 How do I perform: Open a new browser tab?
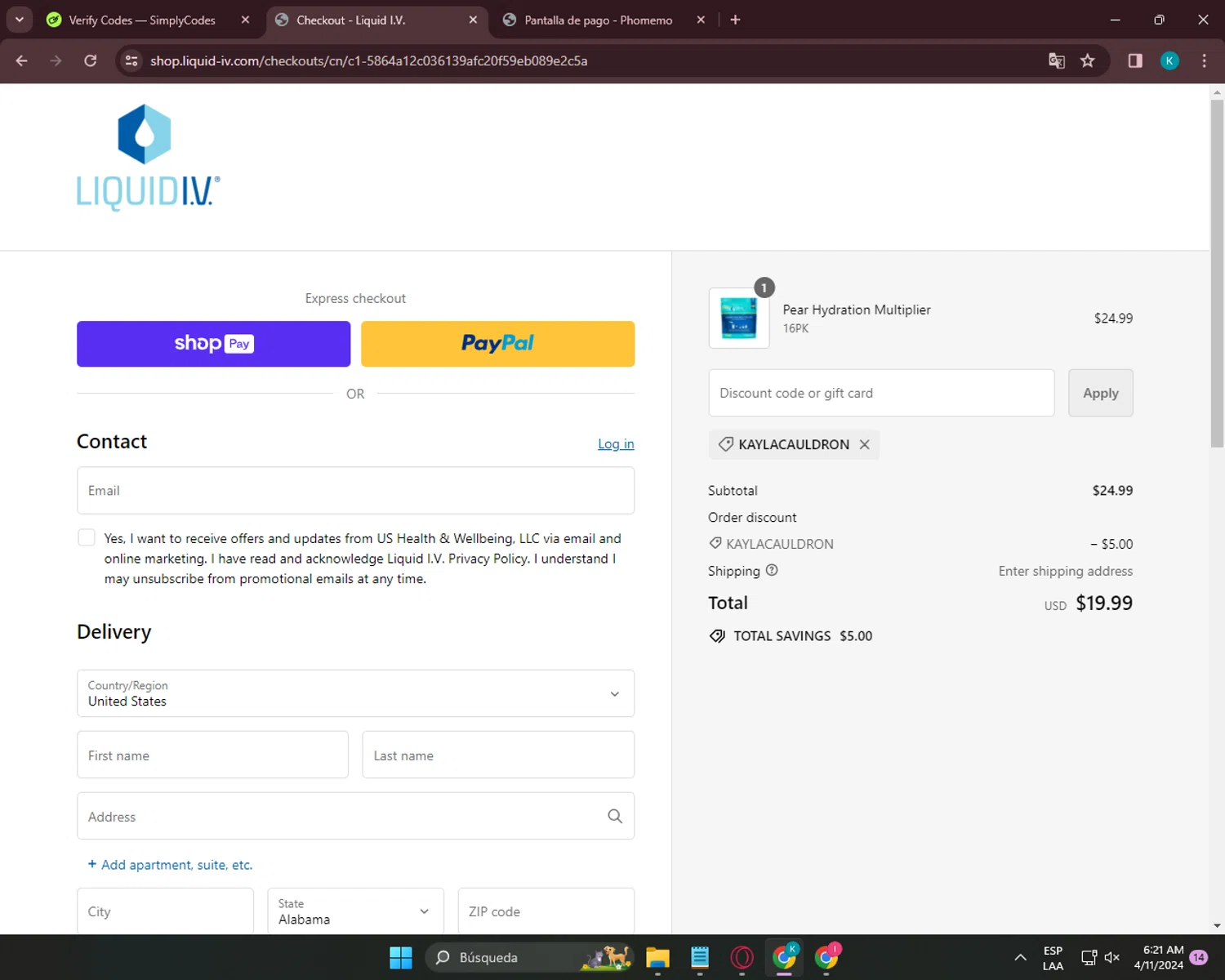coord(735,20)
